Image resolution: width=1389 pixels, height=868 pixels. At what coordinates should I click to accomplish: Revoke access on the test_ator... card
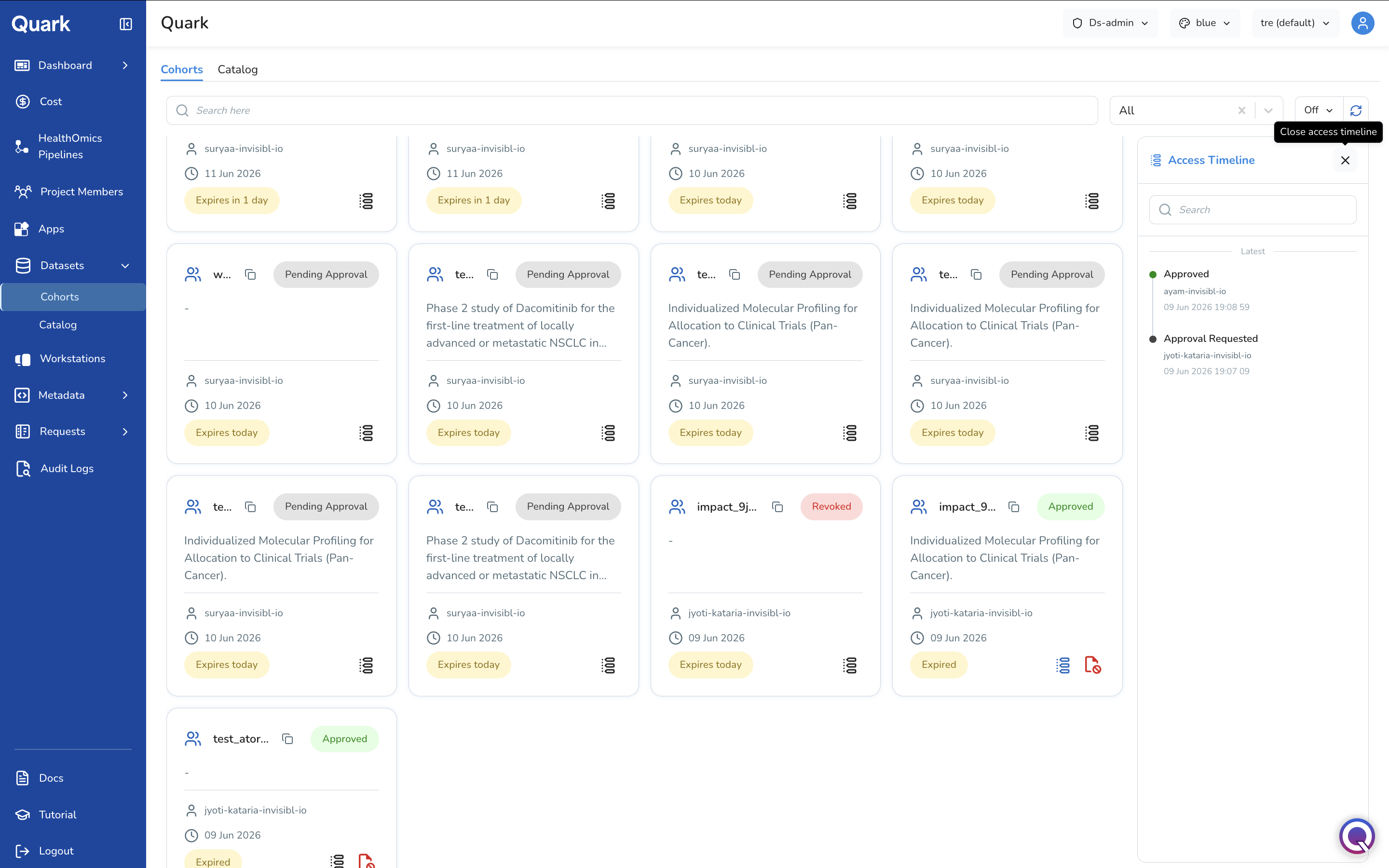[x=366, y=861]
